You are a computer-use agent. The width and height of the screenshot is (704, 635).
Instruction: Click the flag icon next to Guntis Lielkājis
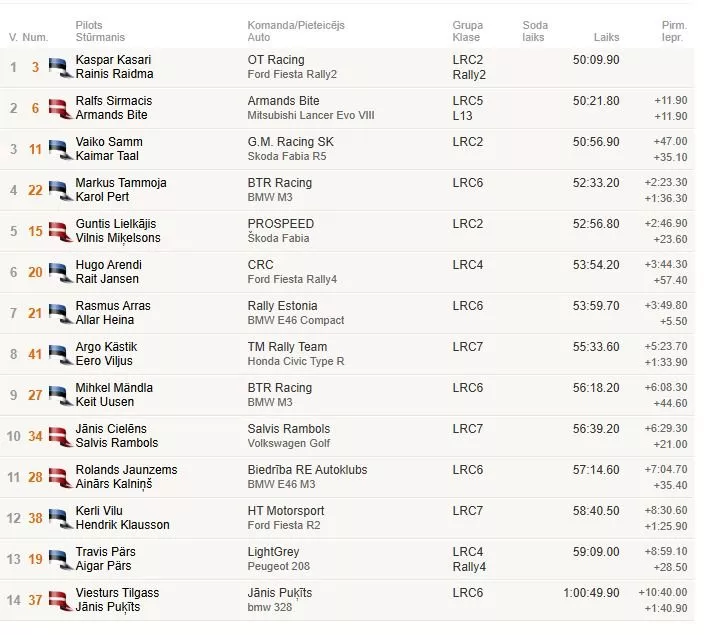click(x=61, y=231)
